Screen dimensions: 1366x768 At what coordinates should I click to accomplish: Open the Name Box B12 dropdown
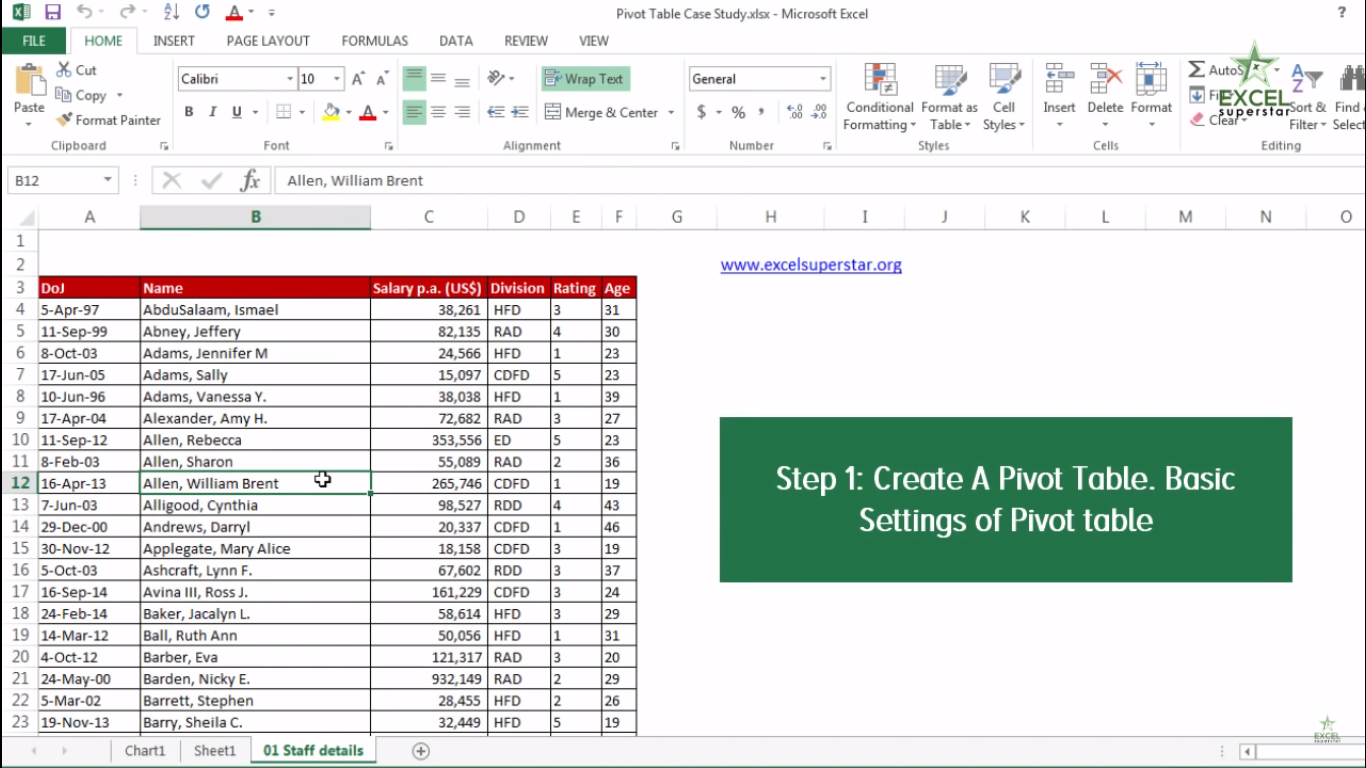[x=107, y=181]
